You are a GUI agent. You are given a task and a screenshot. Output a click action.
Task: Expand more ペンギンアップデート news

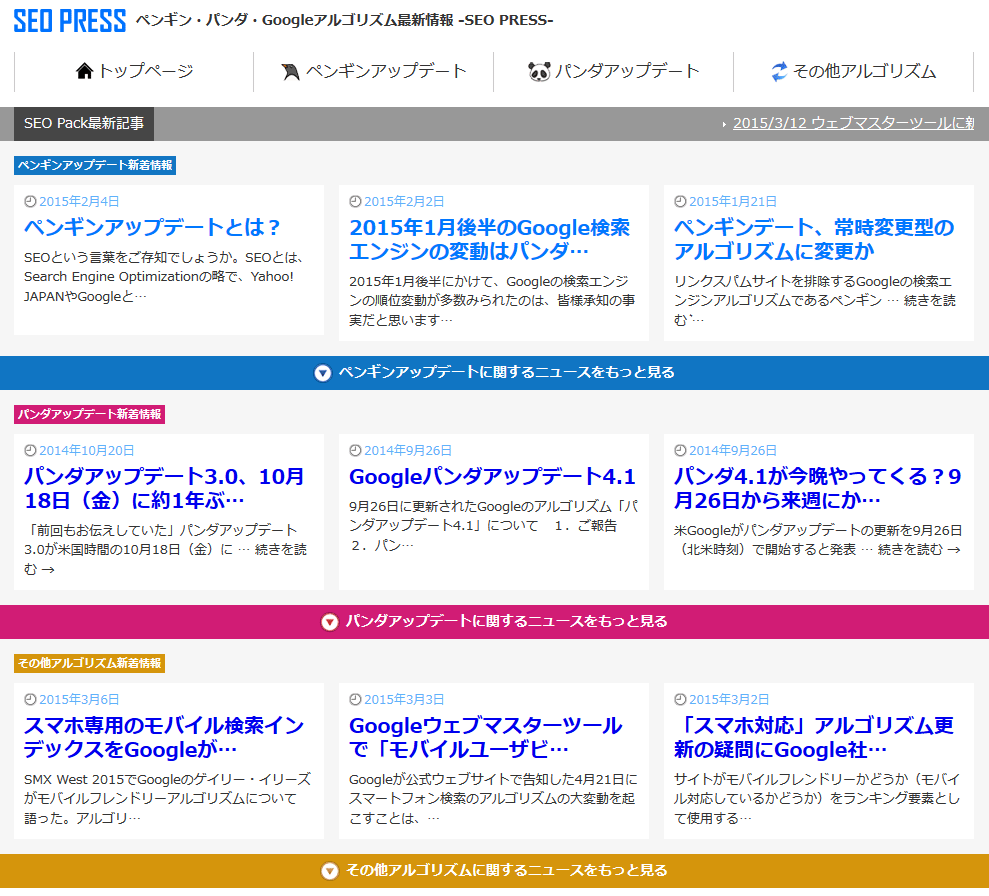(506, 372)
